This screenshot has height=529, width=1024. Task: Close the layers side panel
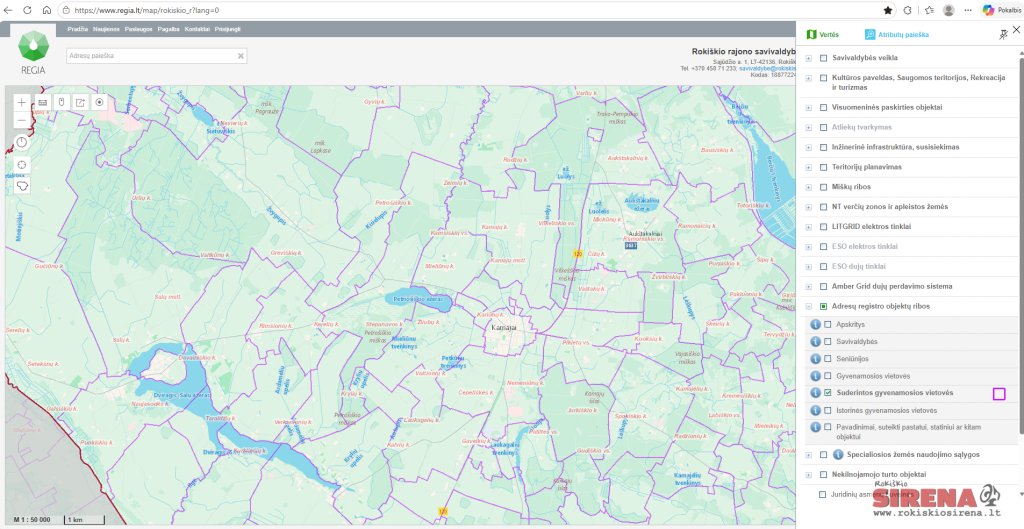(1016, 29)
